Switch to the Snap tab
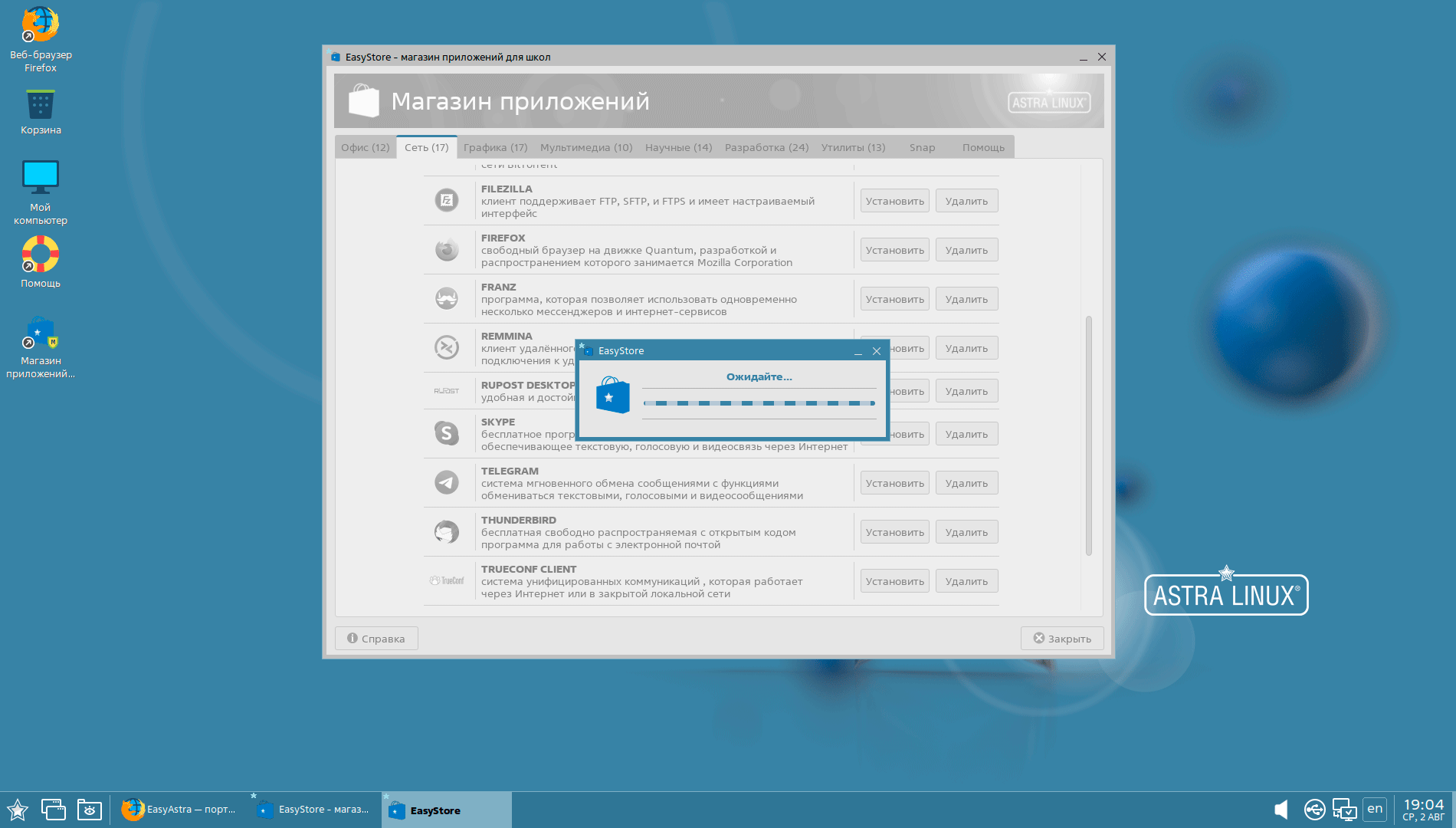This screenshot has height=828, width=1456. pyautogui.click(x=923, y=147)
